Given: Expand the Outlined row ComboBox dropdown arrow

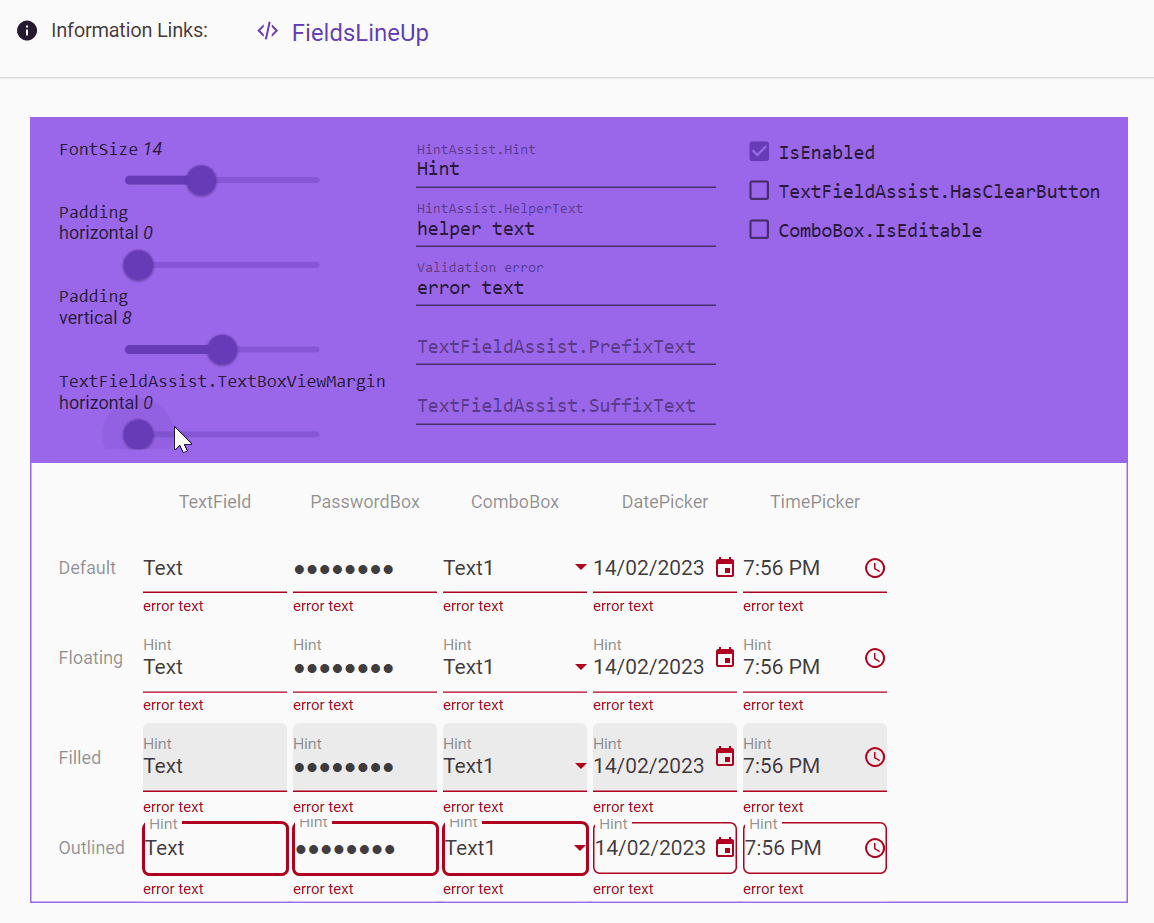Looking at the screenshot, I should pos(580,848).
